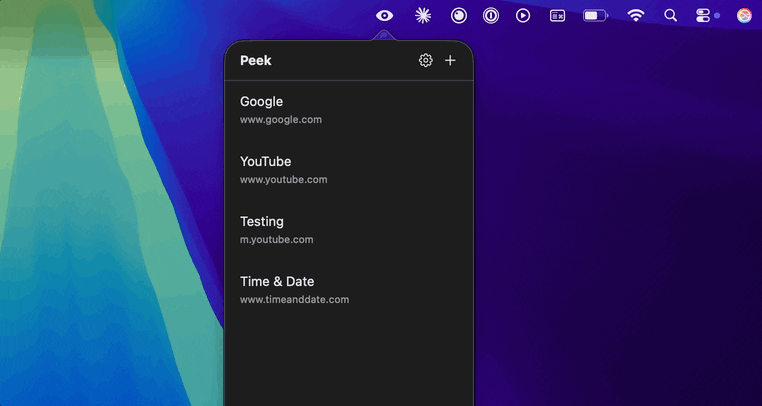The height and width of the screenshot is (406, 762).
Task: Click the circle with dot menu bar icon
Action: click(x=458, y=16)
